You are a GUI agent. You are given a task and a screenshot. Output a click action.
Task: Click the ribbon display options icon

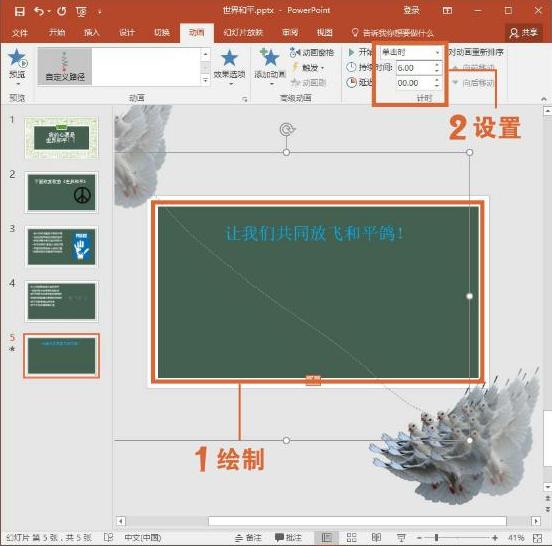tap(447, 11)
